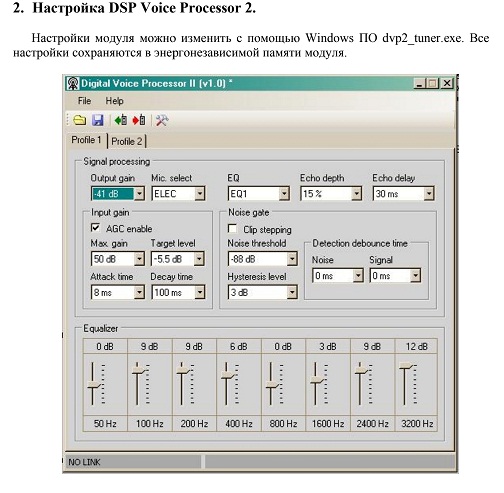Click the 50 Hz equalizer slider handle
The image size is (504, 493).
pyautogui.click(x=94, y=386)
